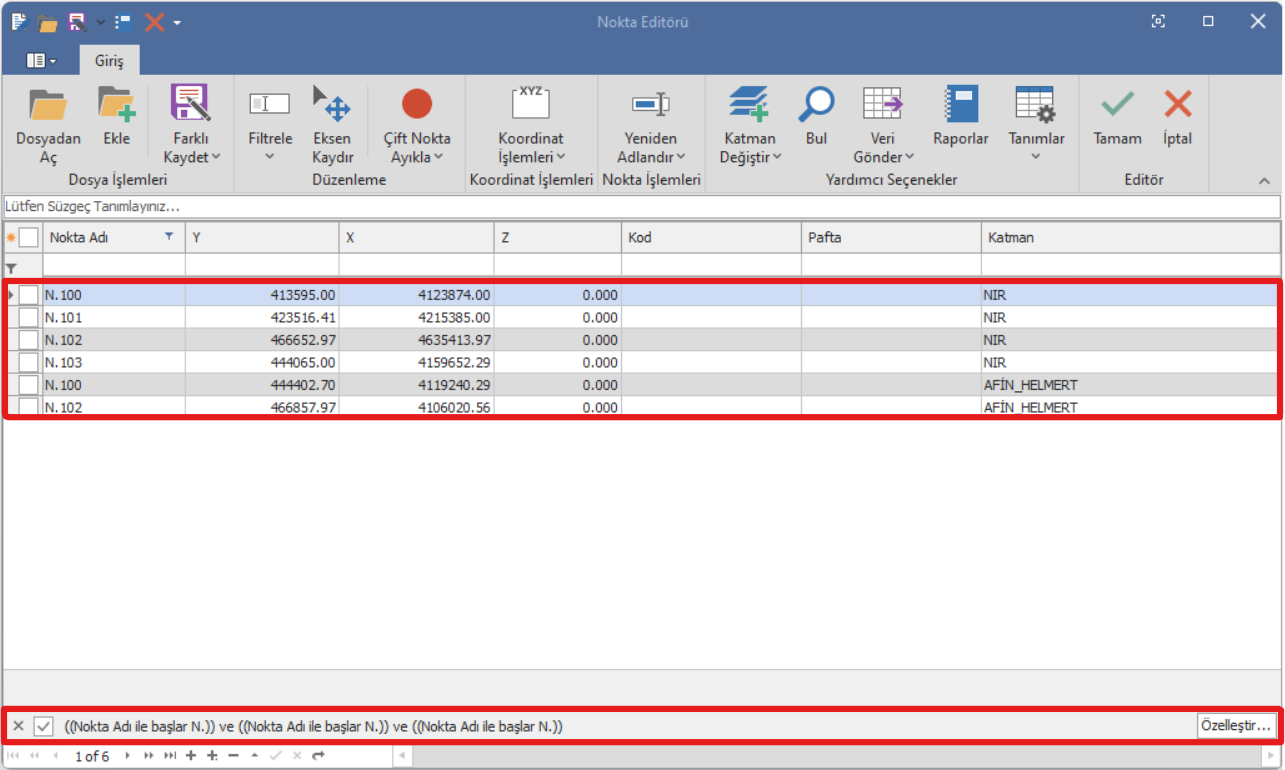Append a new record with plus button
This screenshot has height=770, width=1285.
[191, 756]
